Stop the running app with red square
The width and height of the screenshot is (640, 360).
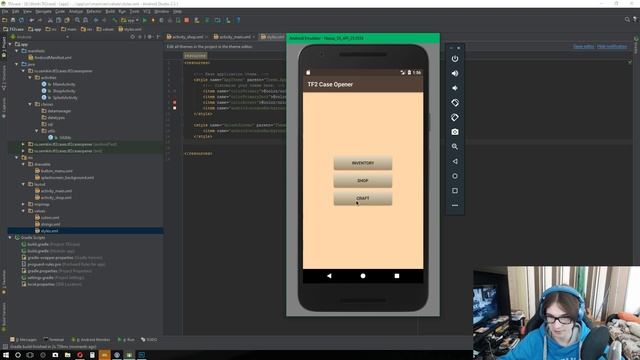click(187, 20)
